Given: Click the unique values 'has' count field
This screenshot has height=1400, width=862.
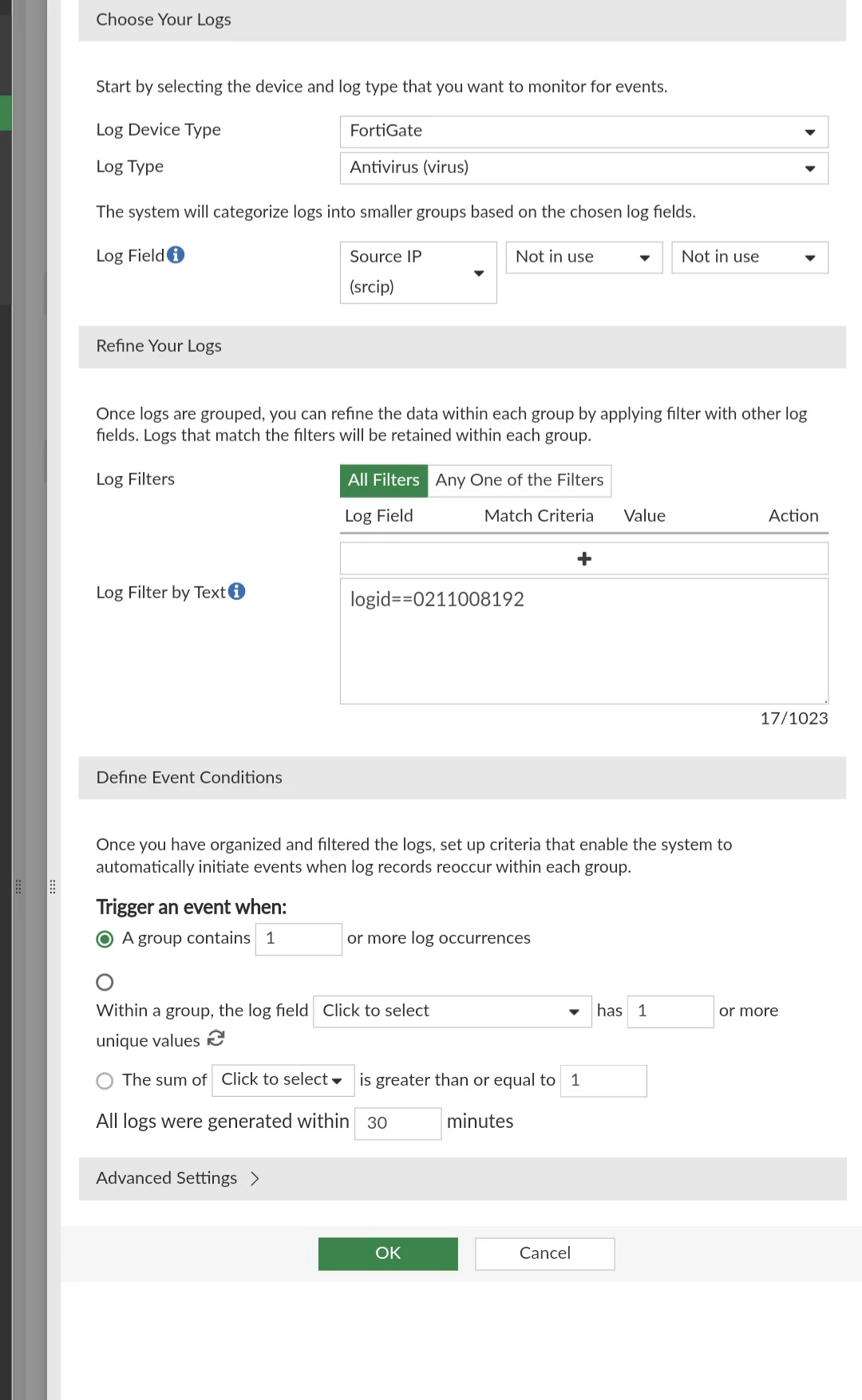Looking at the screenshot, I should point(670,1012).
